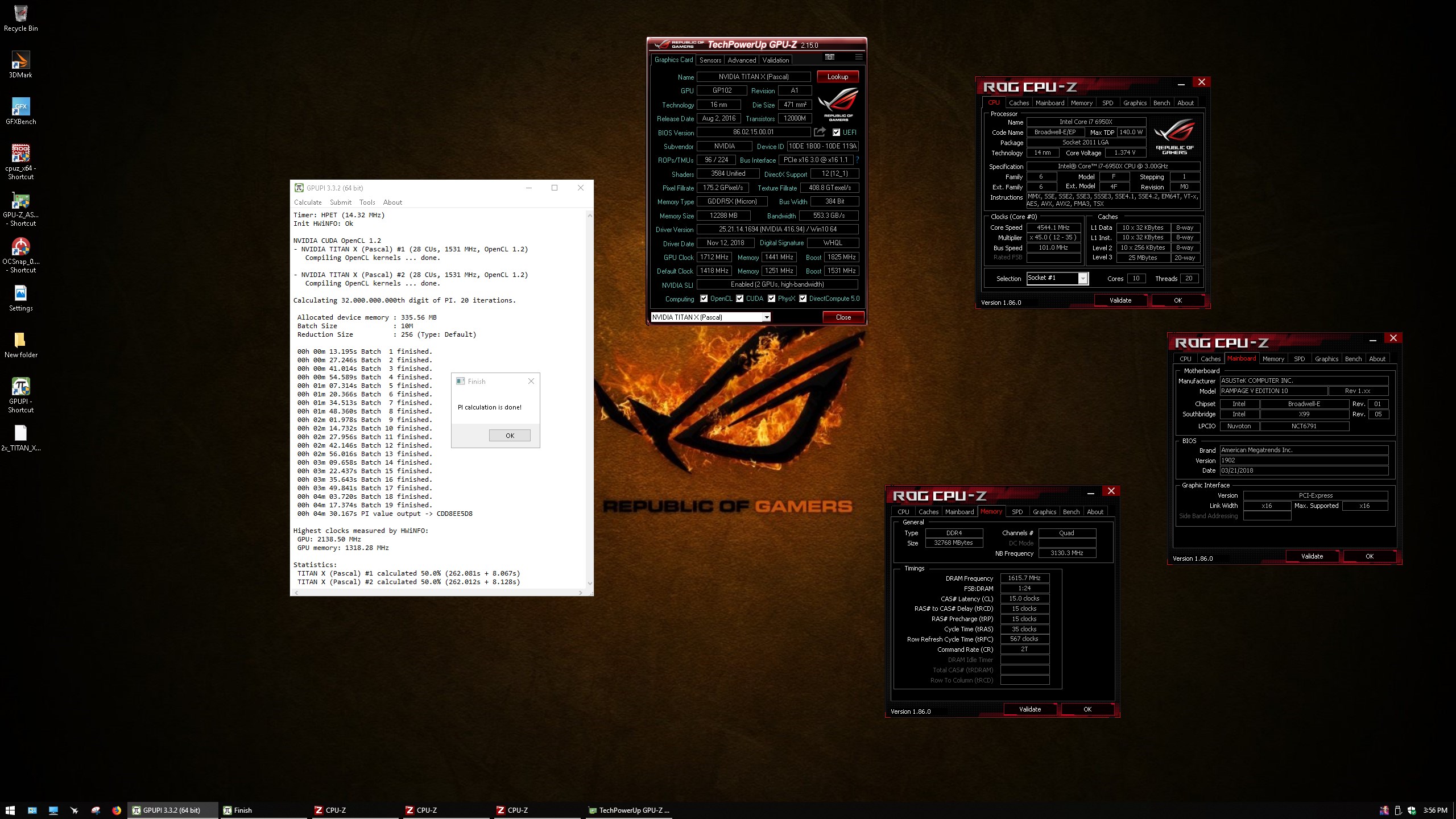Screen dimensions: 1456x819
Task: Open SPD tab in CPU-Z memory window
Action: [x=1017, y=512]
